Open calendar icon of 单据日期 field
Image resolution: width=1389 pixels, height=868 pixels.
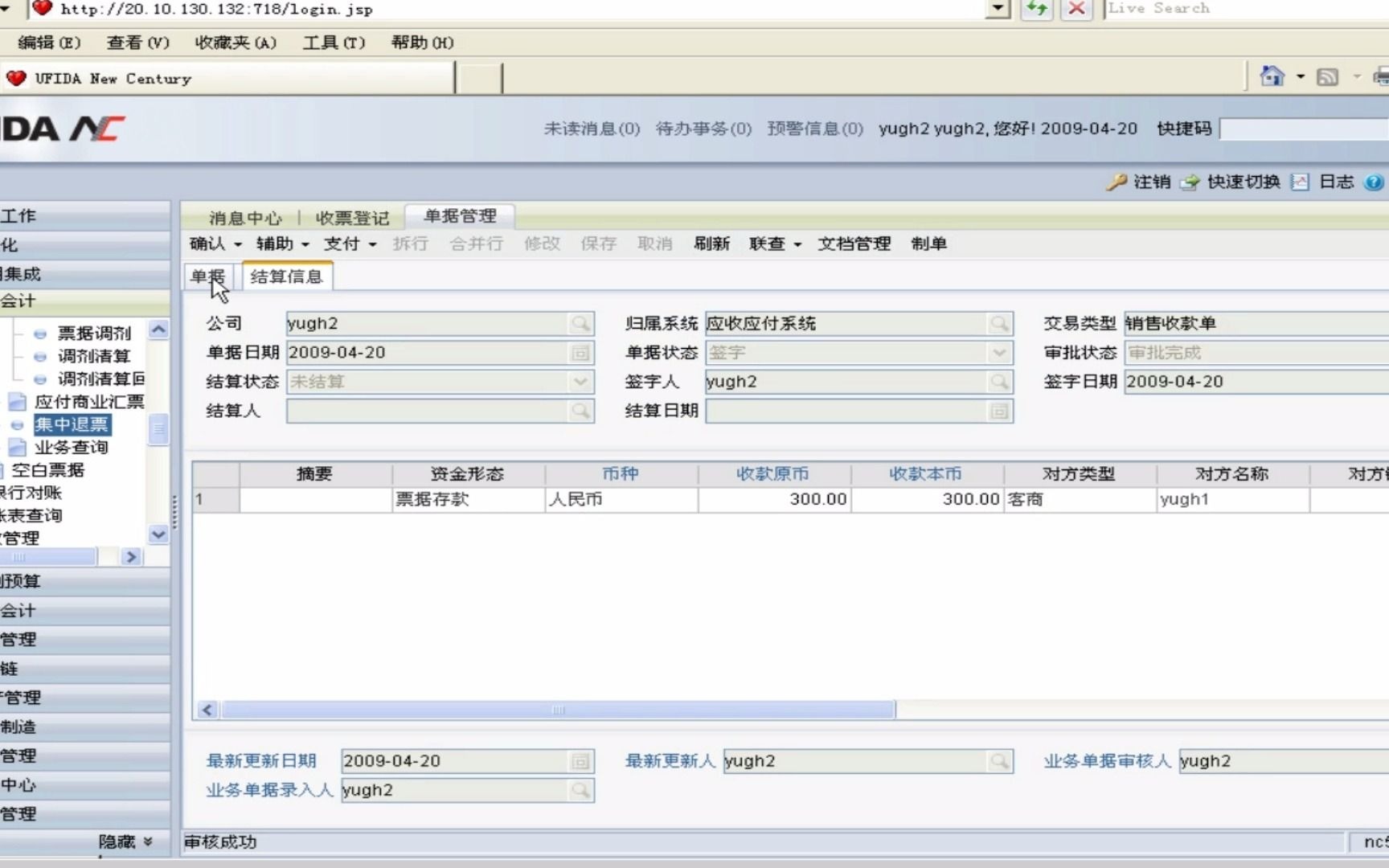(580, 353)
